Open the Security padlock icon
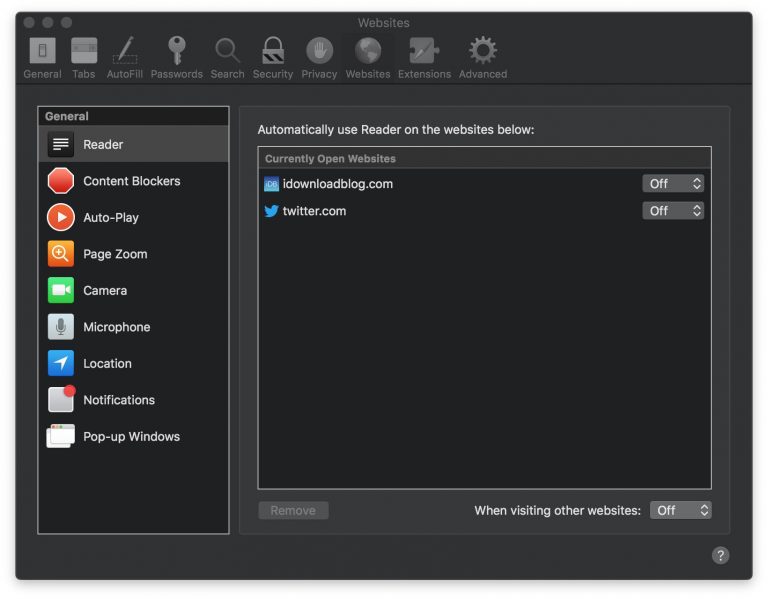 pos(273,50)
